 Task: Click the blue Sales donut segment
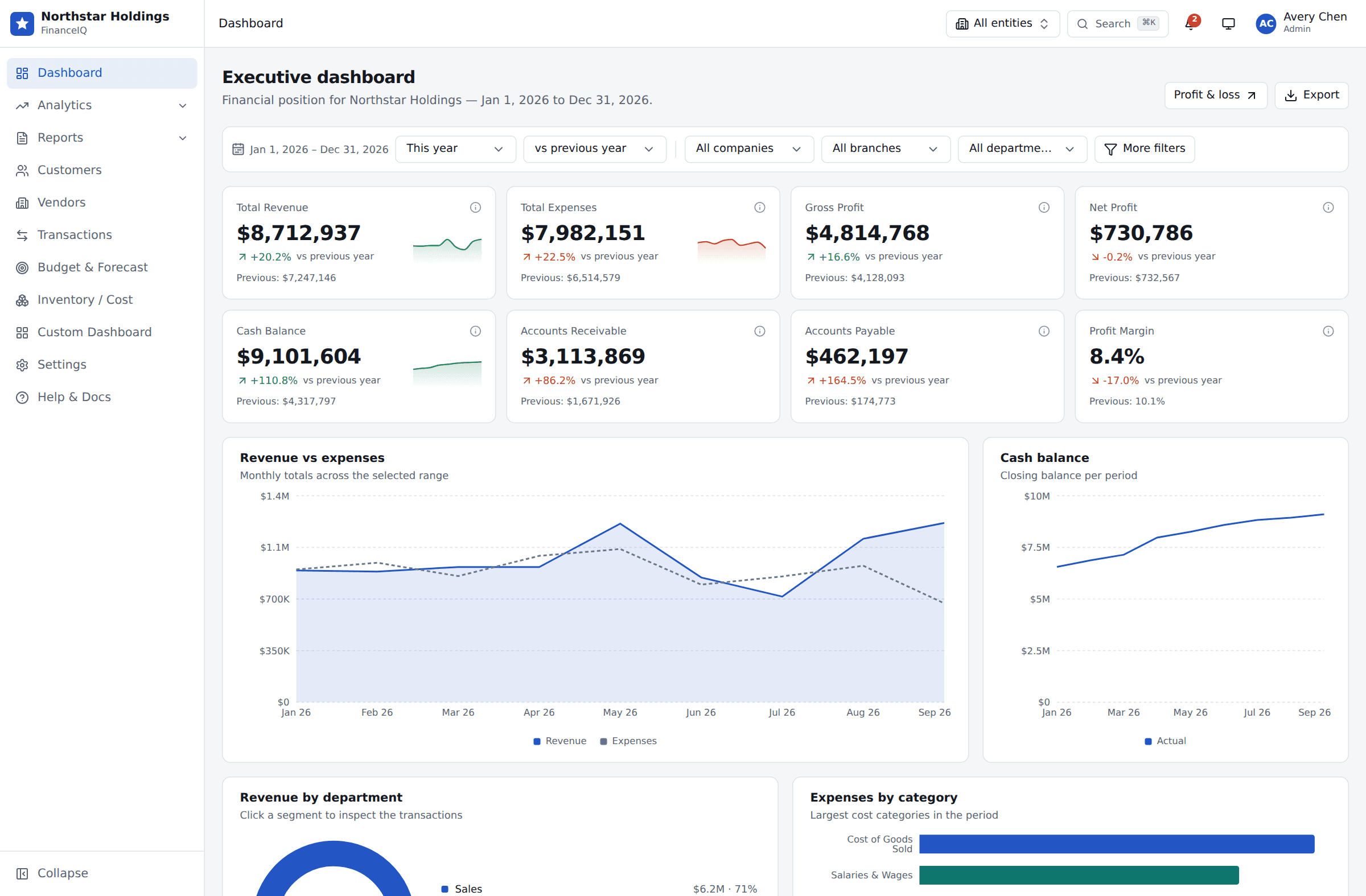[x=333, y=853]
